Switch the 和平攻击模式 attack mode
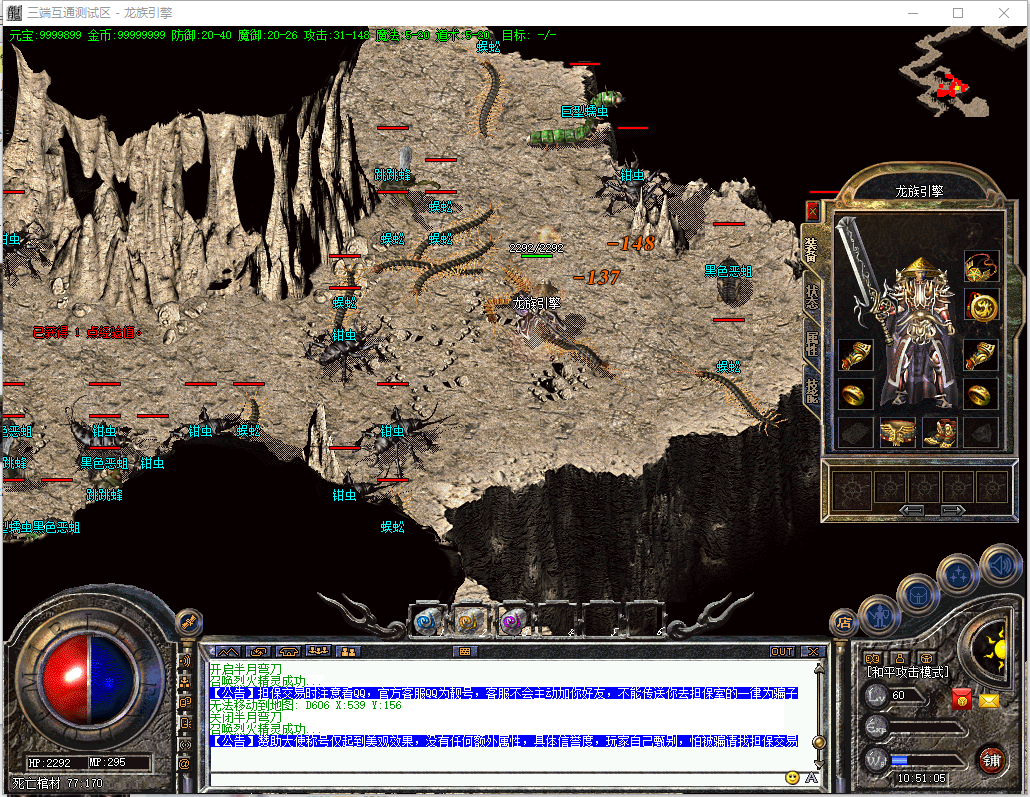Screen dimensions: 1030x797 pyautogui.click(x=908, y=672)
